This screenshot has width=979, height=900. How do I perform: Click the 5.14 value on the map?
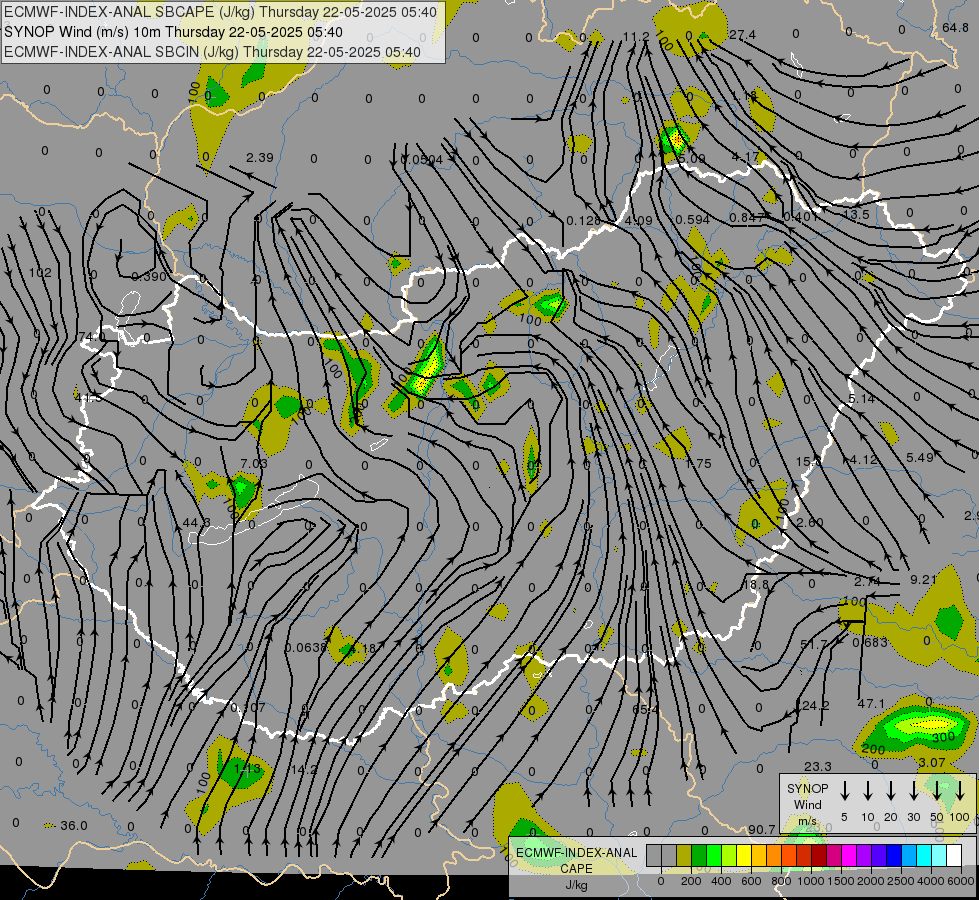tap(862, 398)
